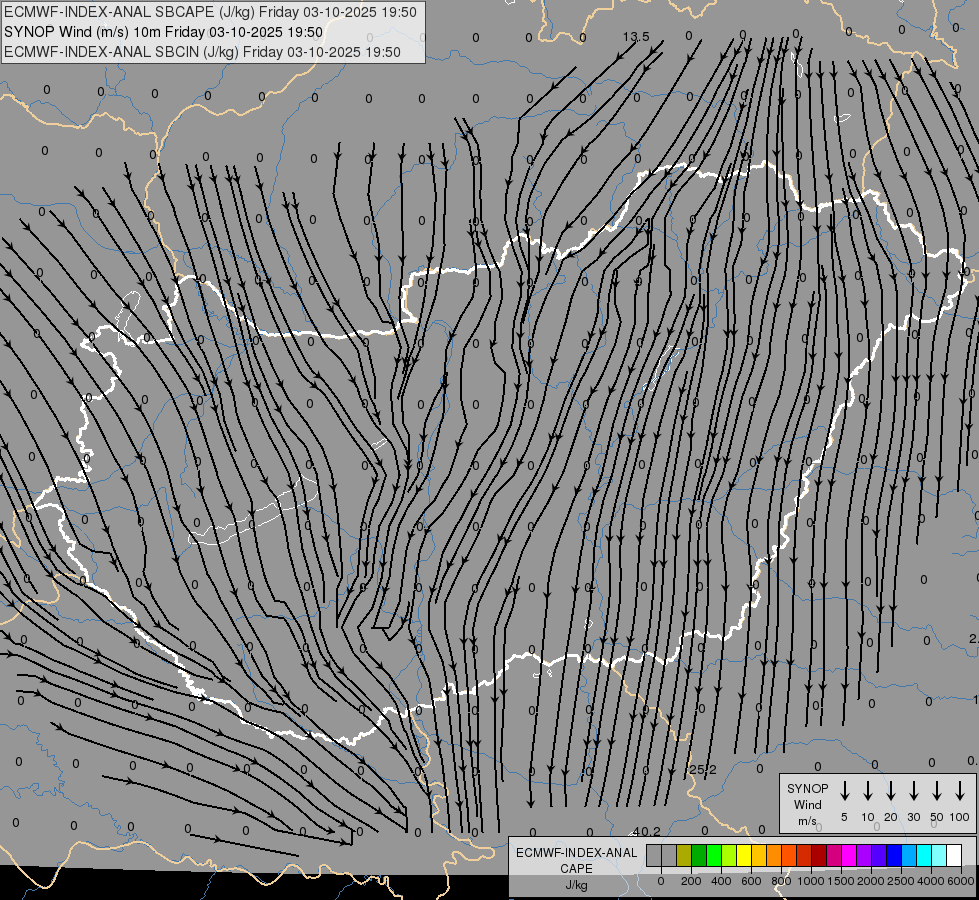The width and height of the screenshot is (979, 900).
Task: Click the ECMWF-INDEX-ANAL SBCAPE title line
Action: coord(212,12)
